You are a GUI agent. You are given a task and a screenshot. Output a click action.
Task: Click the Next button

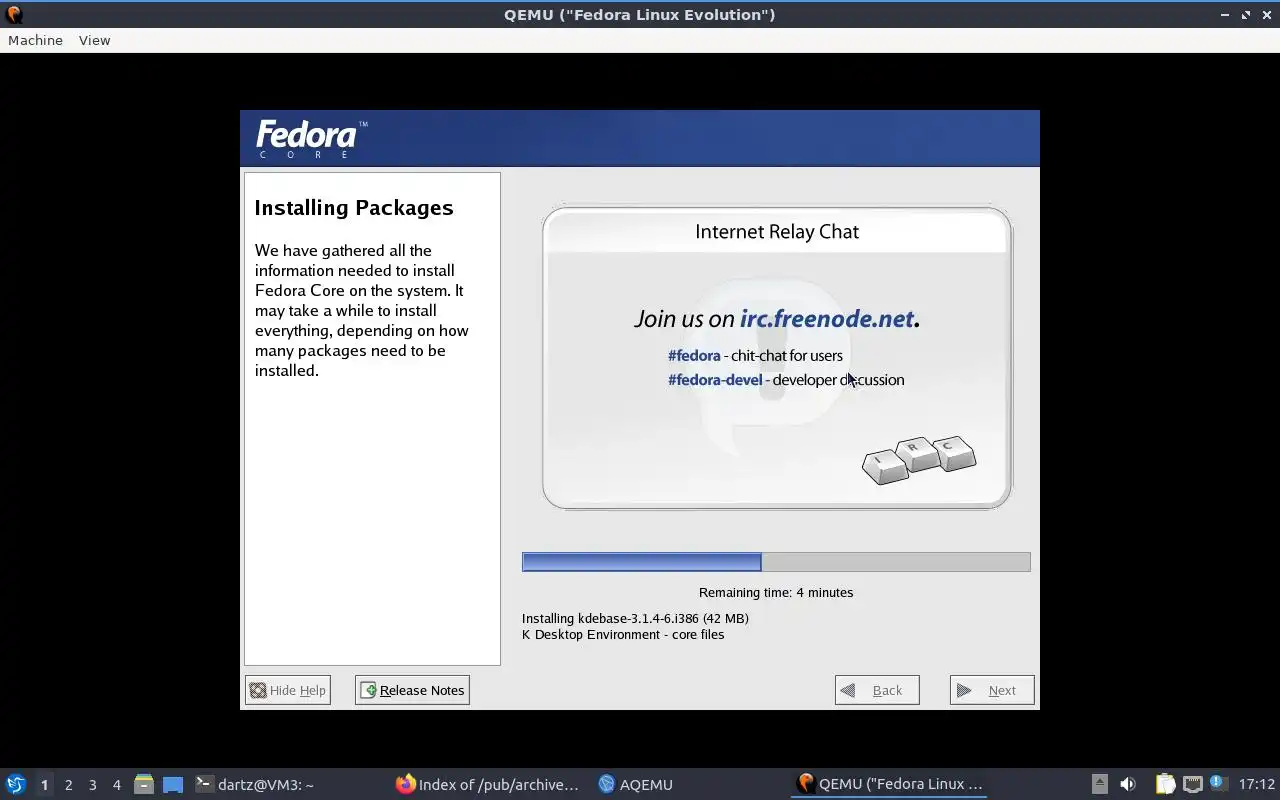[x=992, y=690]
